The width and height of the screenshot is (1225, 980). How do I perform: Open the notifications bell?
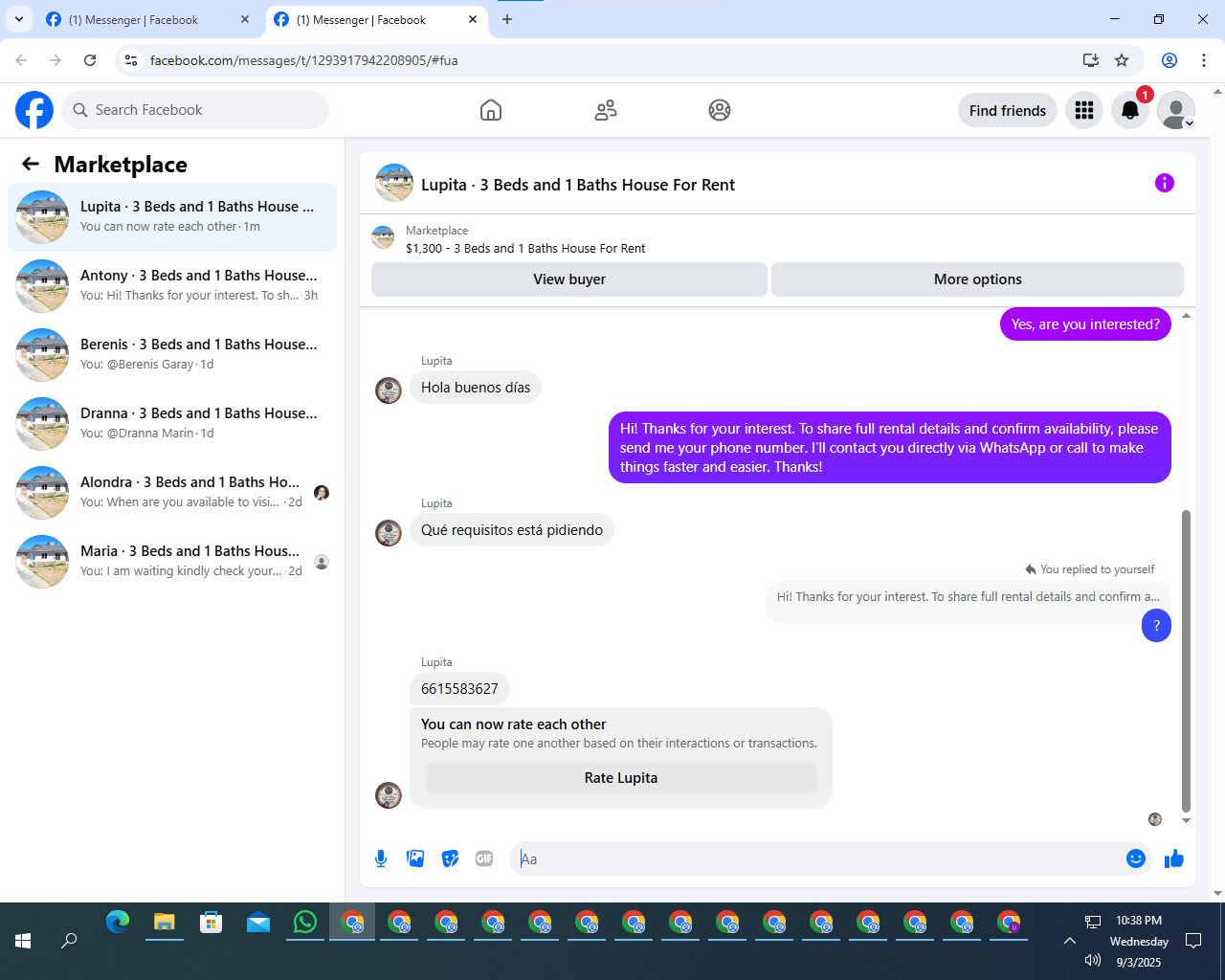(1130, 111)
